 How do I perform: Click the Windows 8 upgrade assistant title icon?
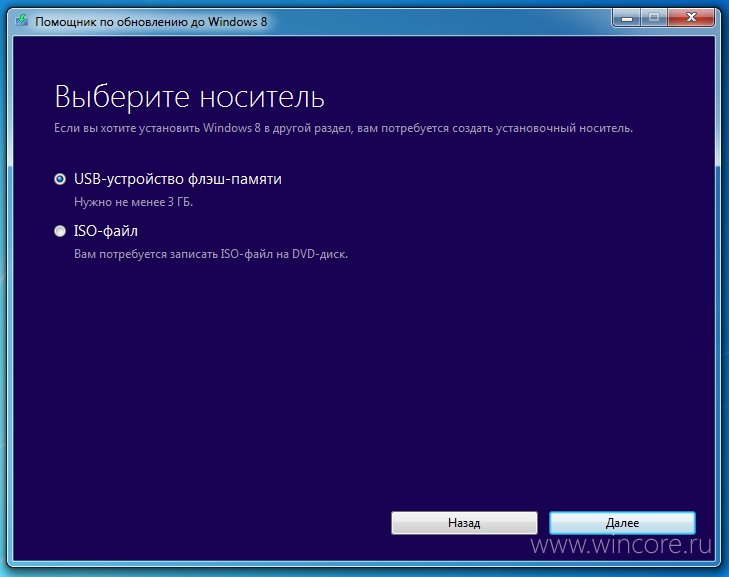pyautogui.click(x=21, y=21)
